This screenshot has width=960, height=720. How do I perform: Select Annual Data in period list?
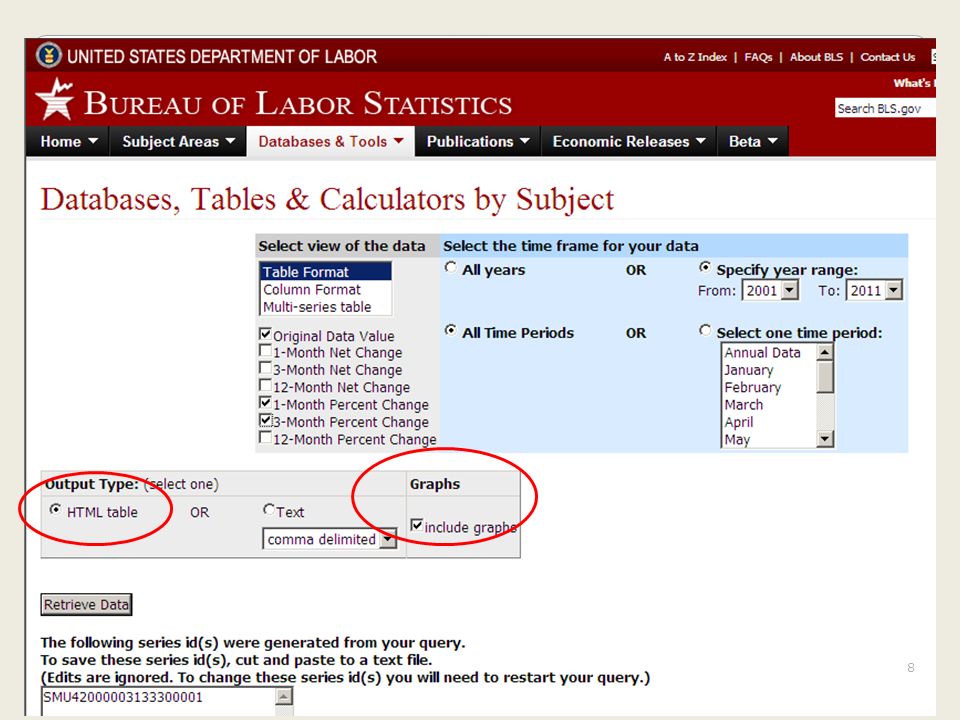pyautogui.click(x=769, y=353)
